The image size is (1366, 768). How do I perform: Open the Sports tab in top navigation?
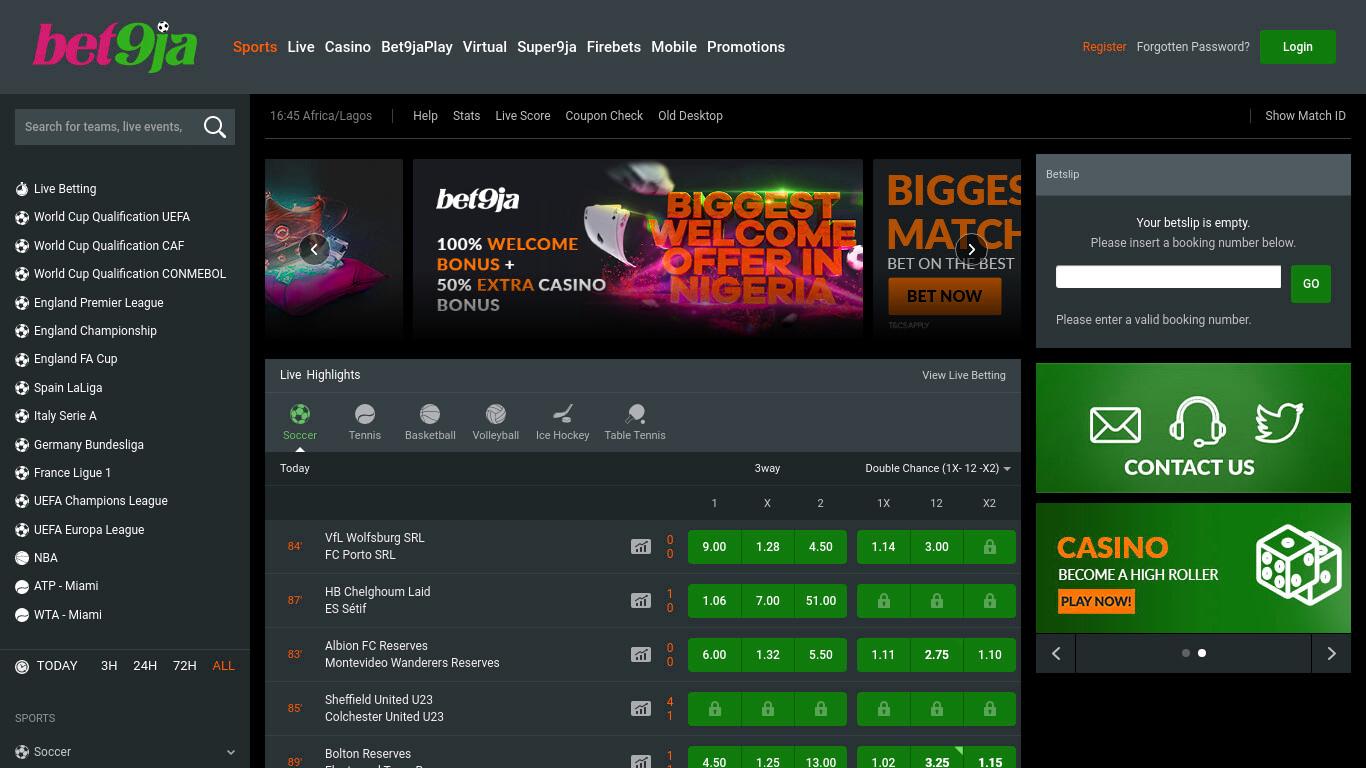click(x=255, y=47)
